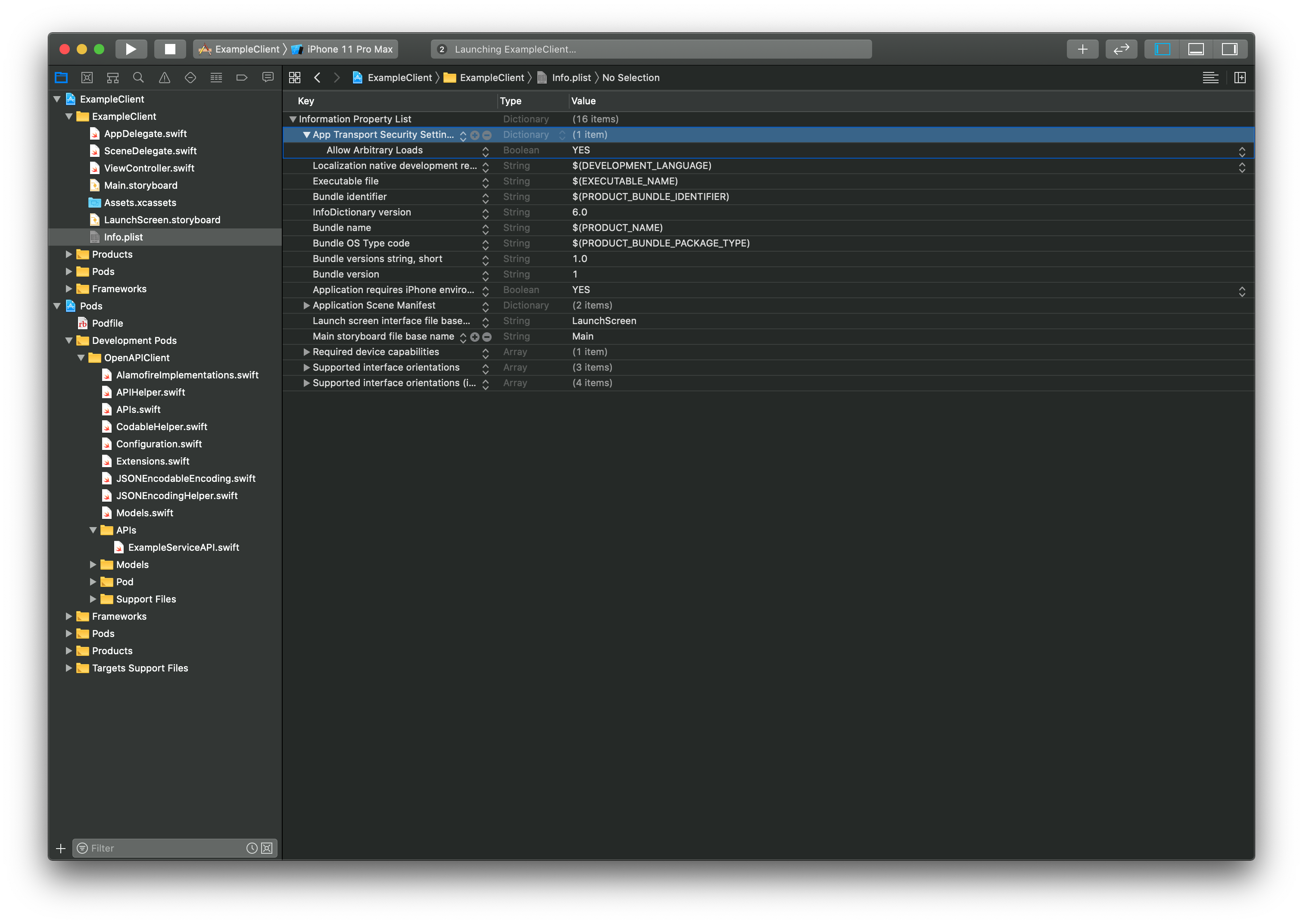Image resolution: width=1303 pixels, height=924 pixels.
Task: Open type popup for App Transport Security
Action: point(562,135)
